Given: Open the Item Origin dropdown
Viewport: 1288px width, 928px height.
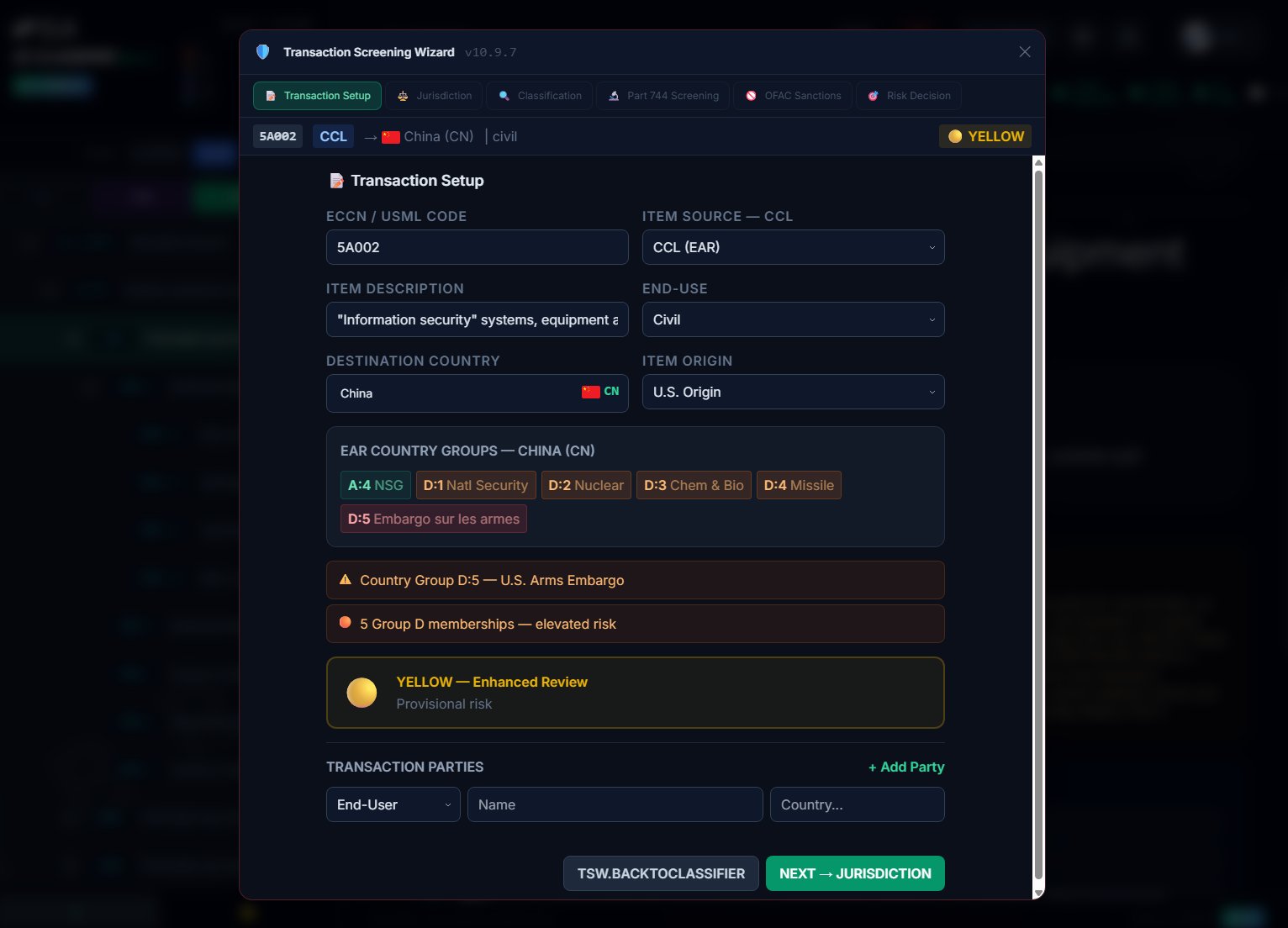Looking at the screenshot, I should coord(793,392).
